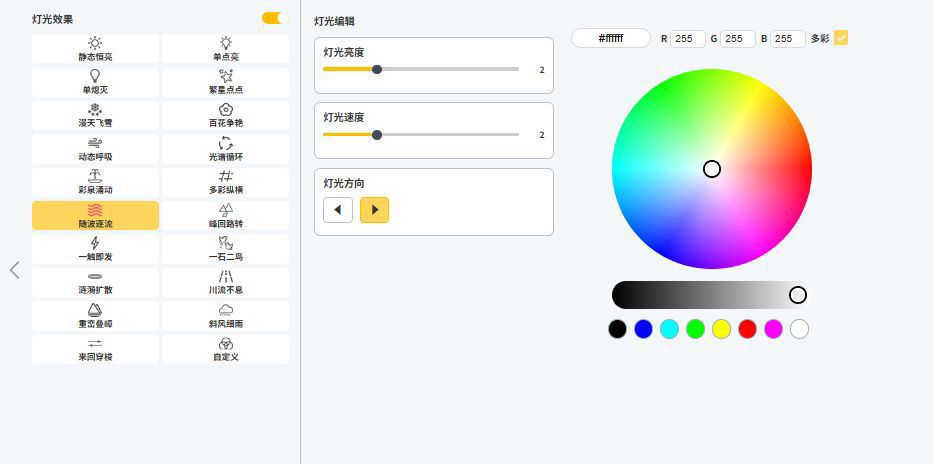933x464 pixels.
Task: Set light direction to right arrow
Action: point(374,210)
